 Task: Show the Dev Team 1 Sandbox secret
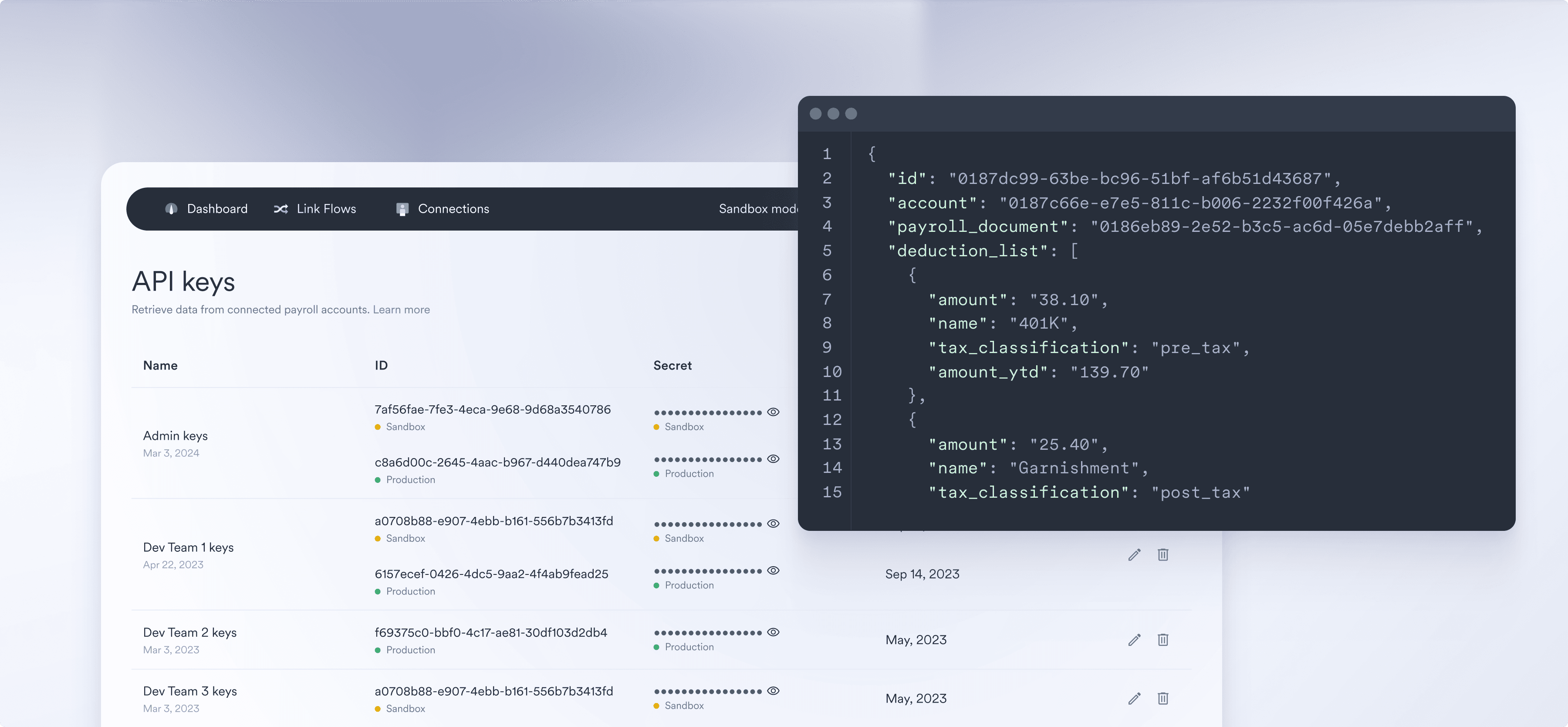coord(773,523)
